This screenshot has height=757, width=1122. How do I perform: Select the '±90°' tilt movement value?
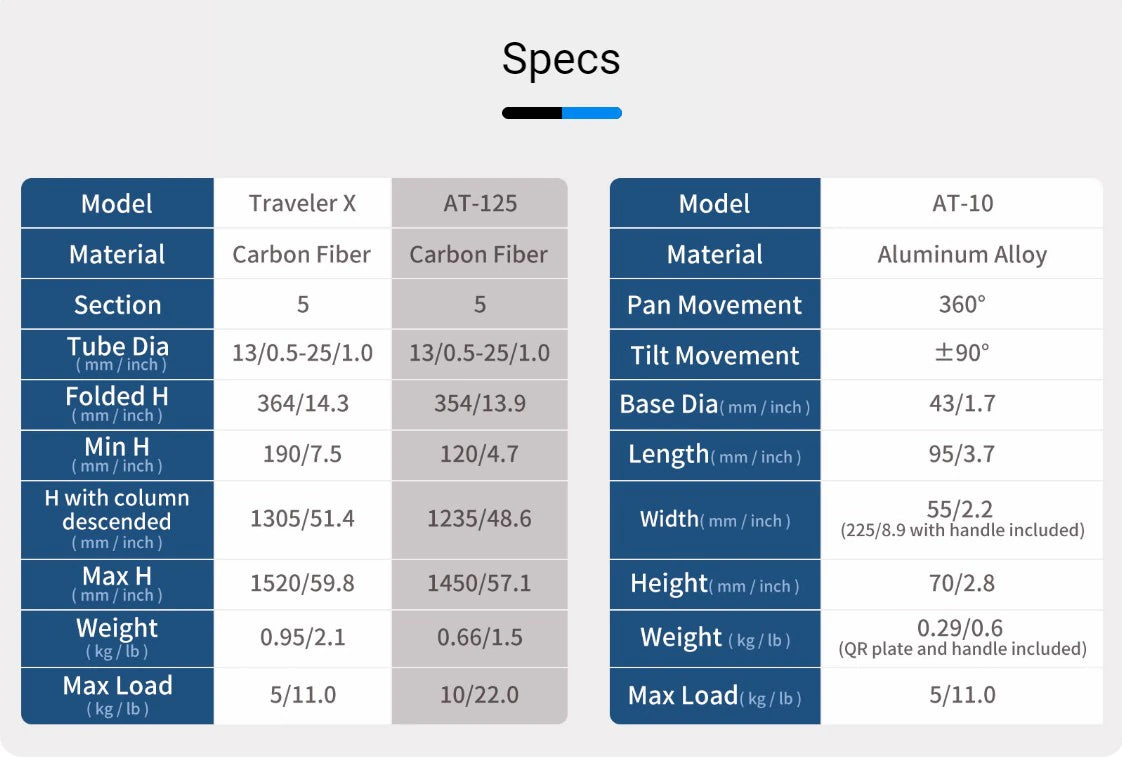[962, 353]
